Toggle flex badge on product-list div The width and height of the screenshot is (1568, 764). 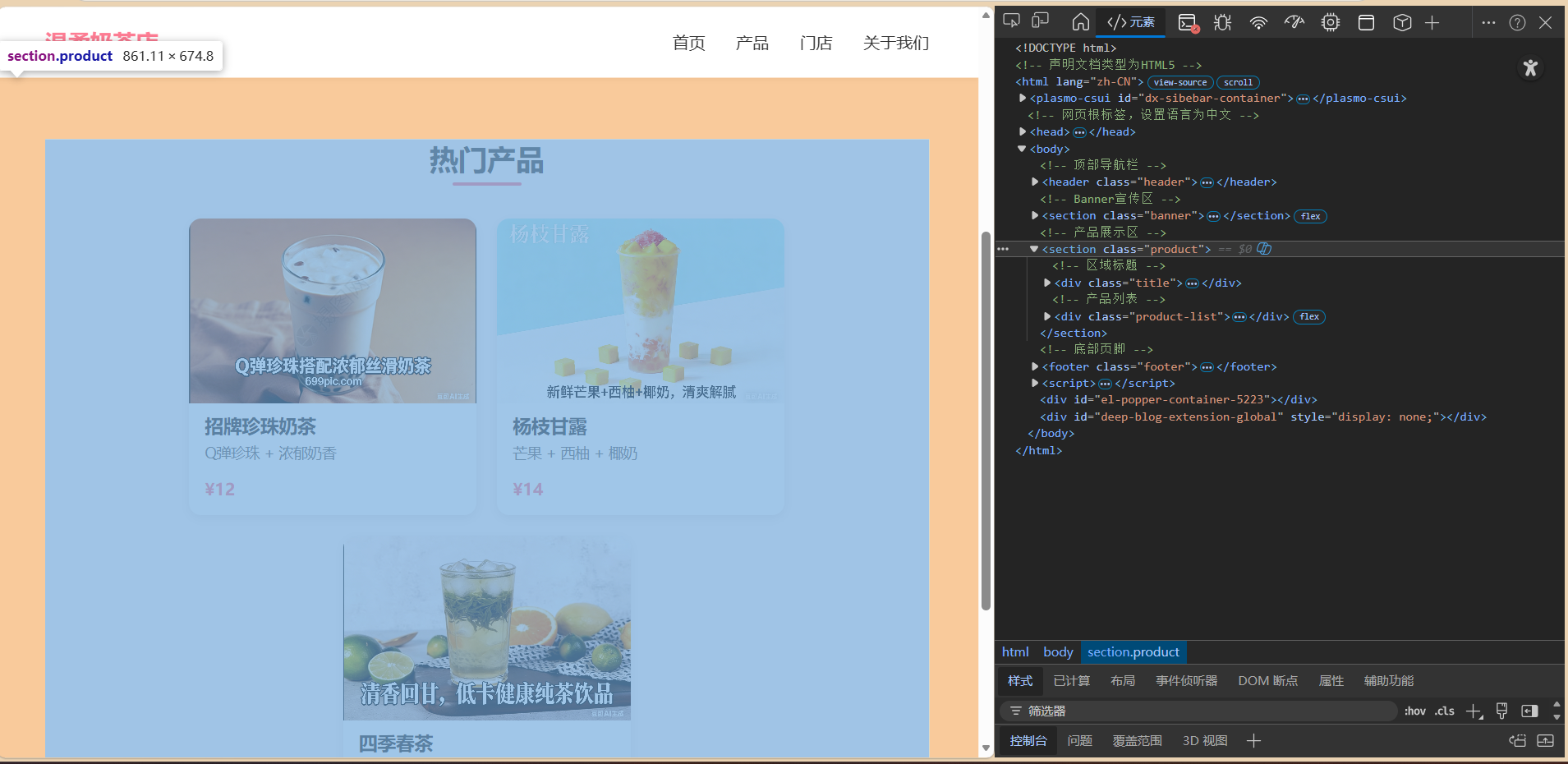click(x=1309, y=316)
